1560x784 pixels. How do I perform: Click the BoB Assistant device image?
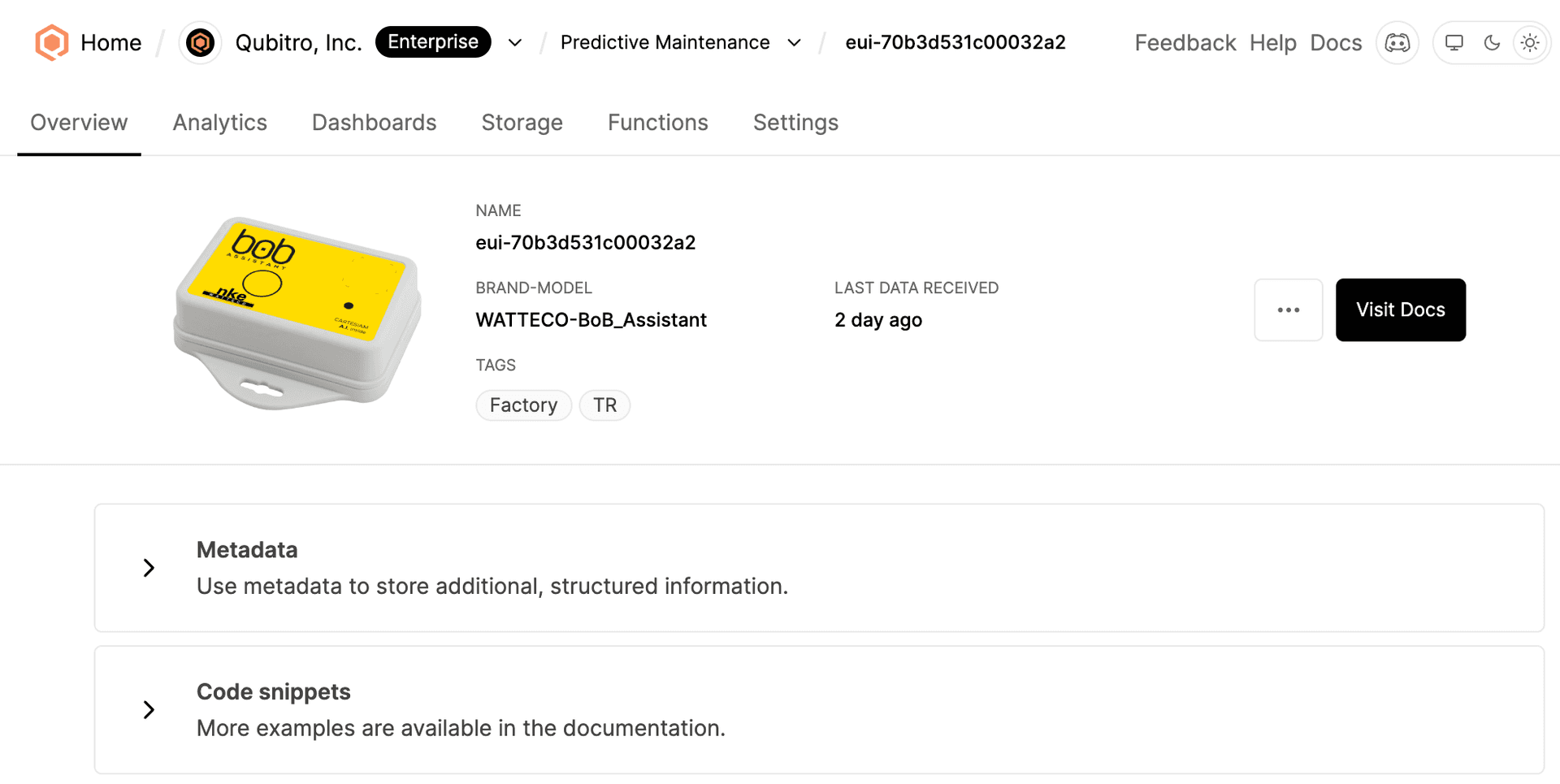[x=297, y=314]
